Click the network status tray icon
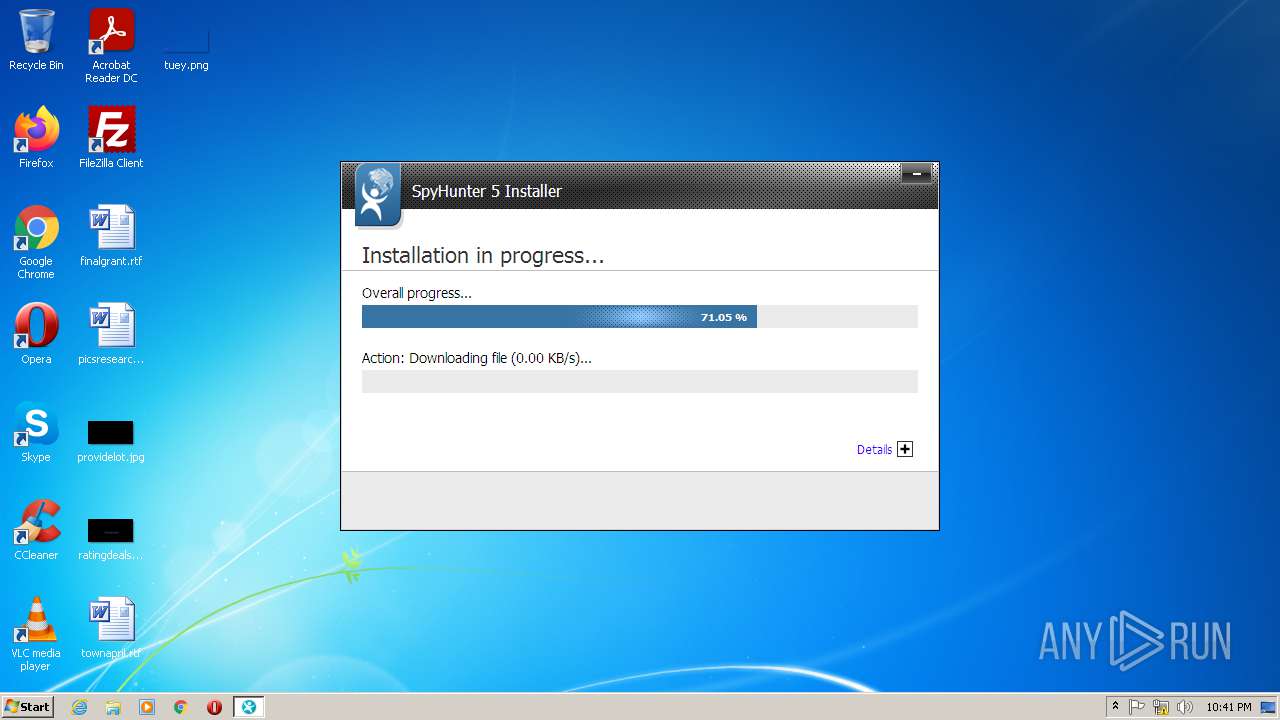This screenshot has height=720, width=1280. click(x=1161, y=707)
